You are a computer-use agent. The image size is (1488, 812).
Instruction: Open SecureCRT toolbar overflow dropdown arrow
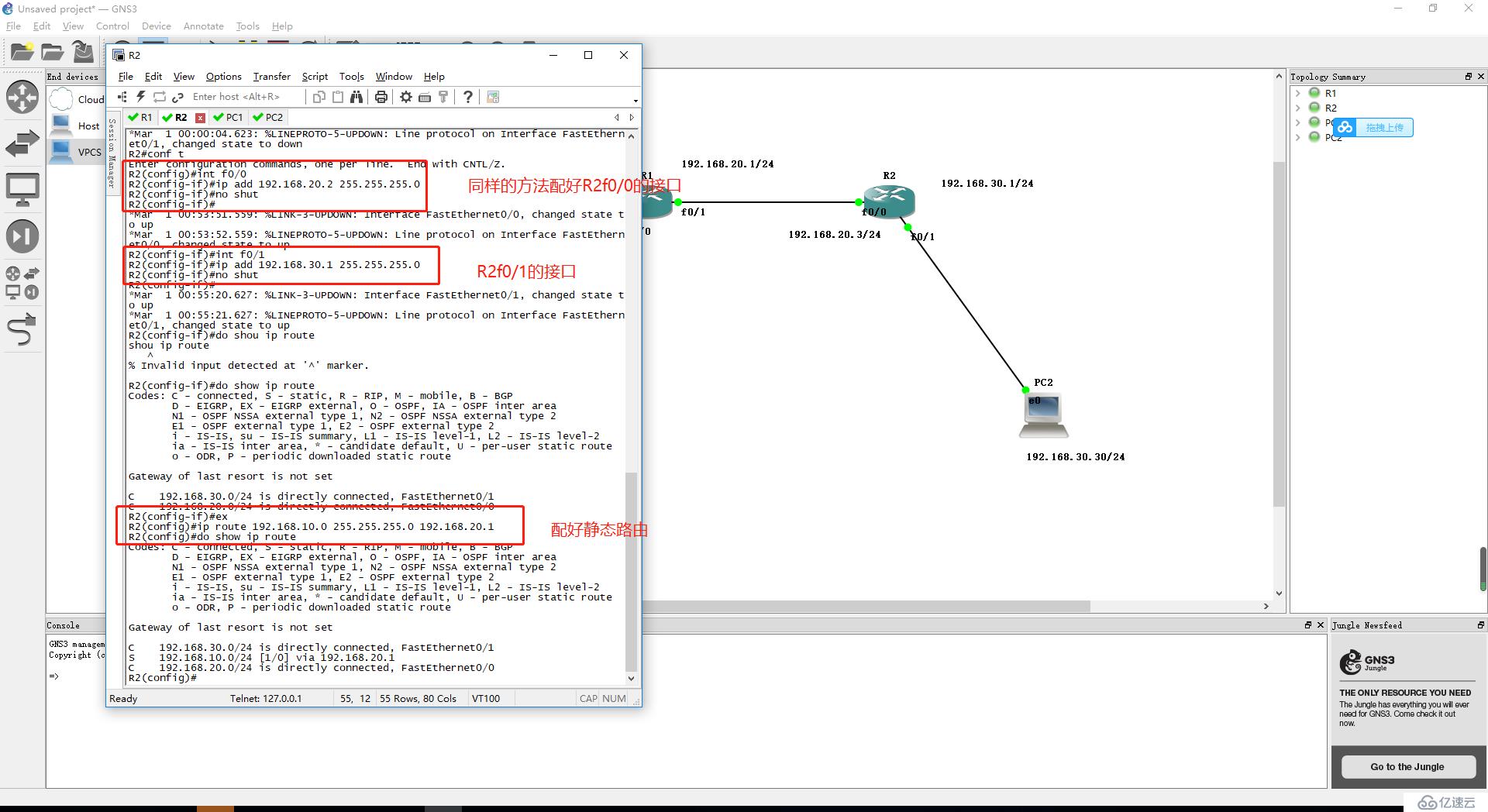[635, 101]
